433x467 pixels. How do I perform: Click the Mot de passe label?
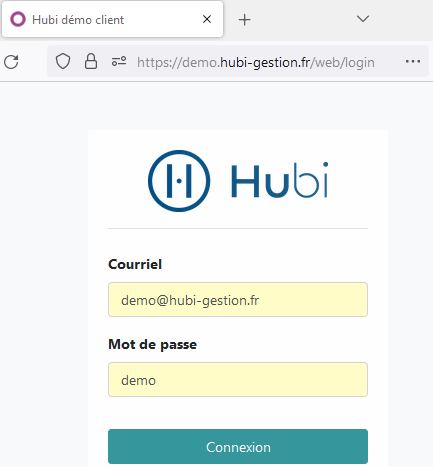tap(153, 344)
